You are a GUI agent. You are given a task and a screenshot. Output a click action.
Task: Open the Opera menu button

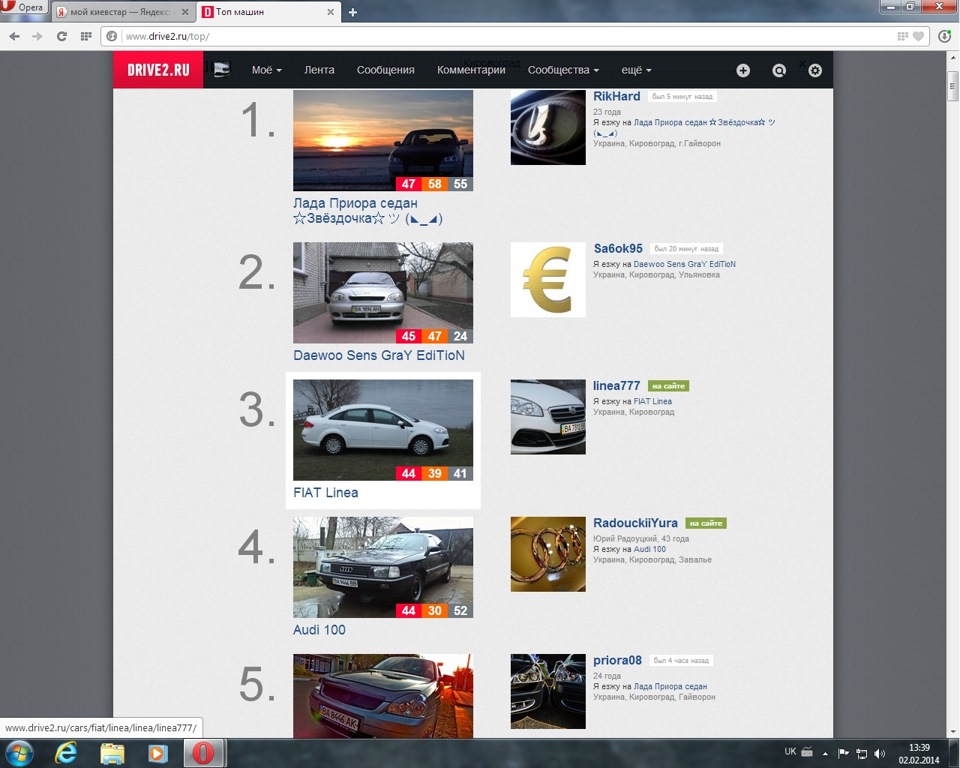coord(23,7)
